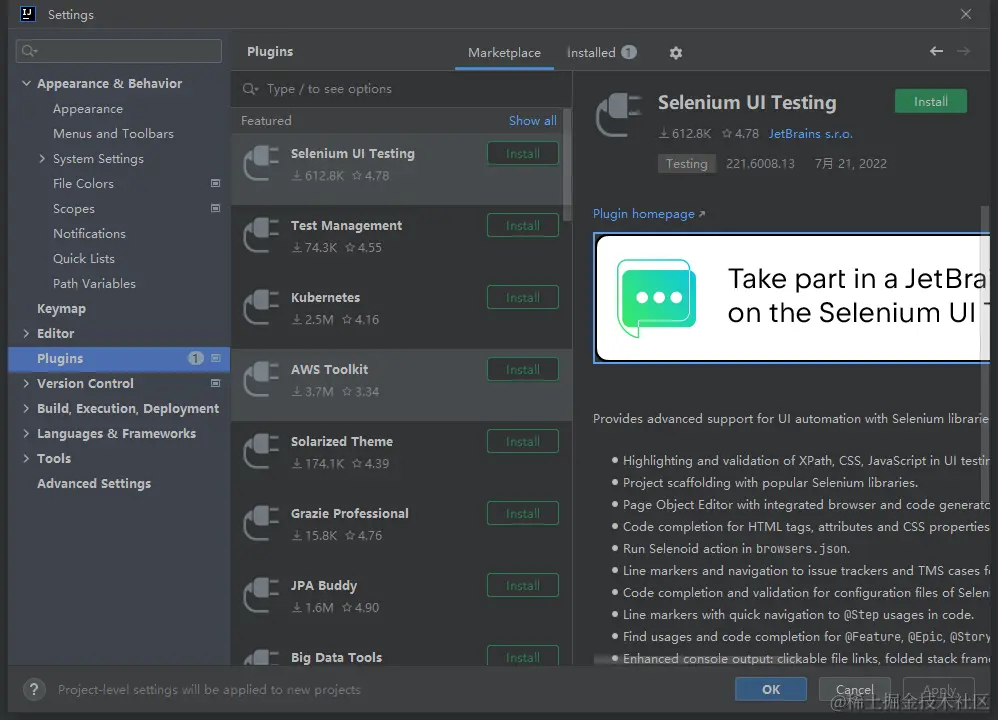
Task: Open JetBrains s.r.o. vendor link
Action: 810,134
